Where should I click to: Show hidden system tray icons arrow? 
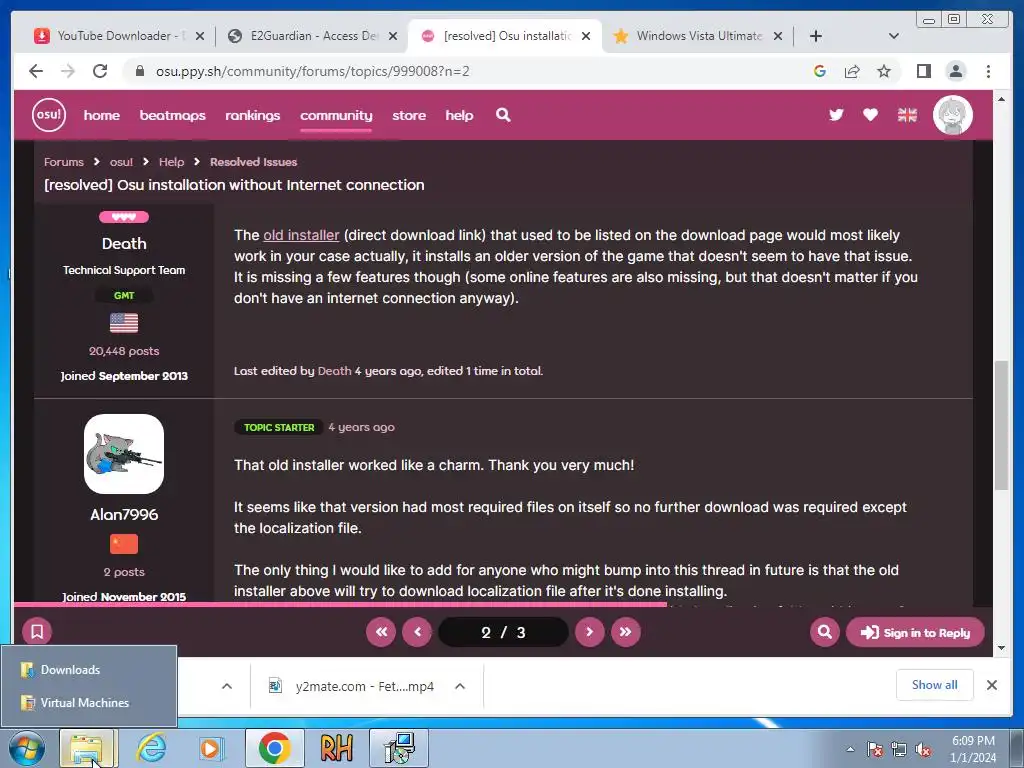[850, 749]
